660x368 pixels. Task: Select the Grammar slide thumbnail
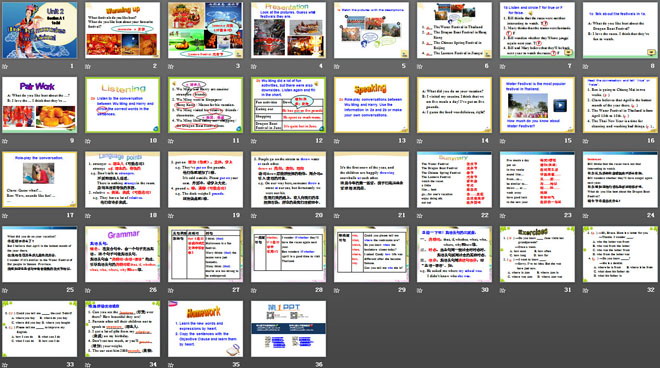click(122, 254)
